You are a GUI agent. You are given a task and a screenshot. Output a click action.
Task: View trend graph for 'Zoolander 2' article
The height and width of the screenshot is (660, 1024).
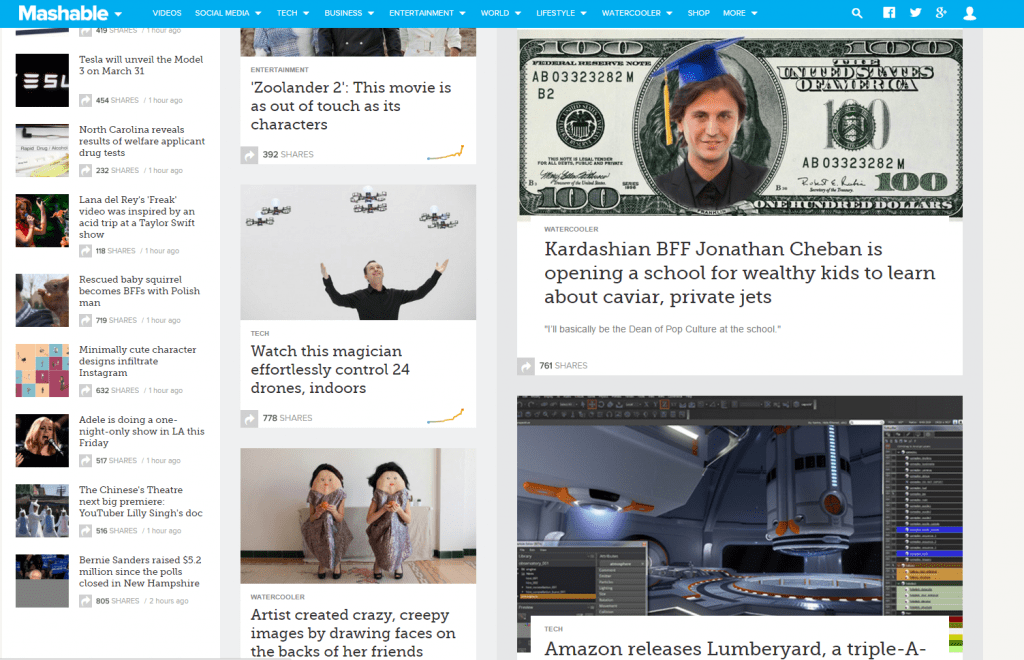pyautogui.click(x=445, y=153)
